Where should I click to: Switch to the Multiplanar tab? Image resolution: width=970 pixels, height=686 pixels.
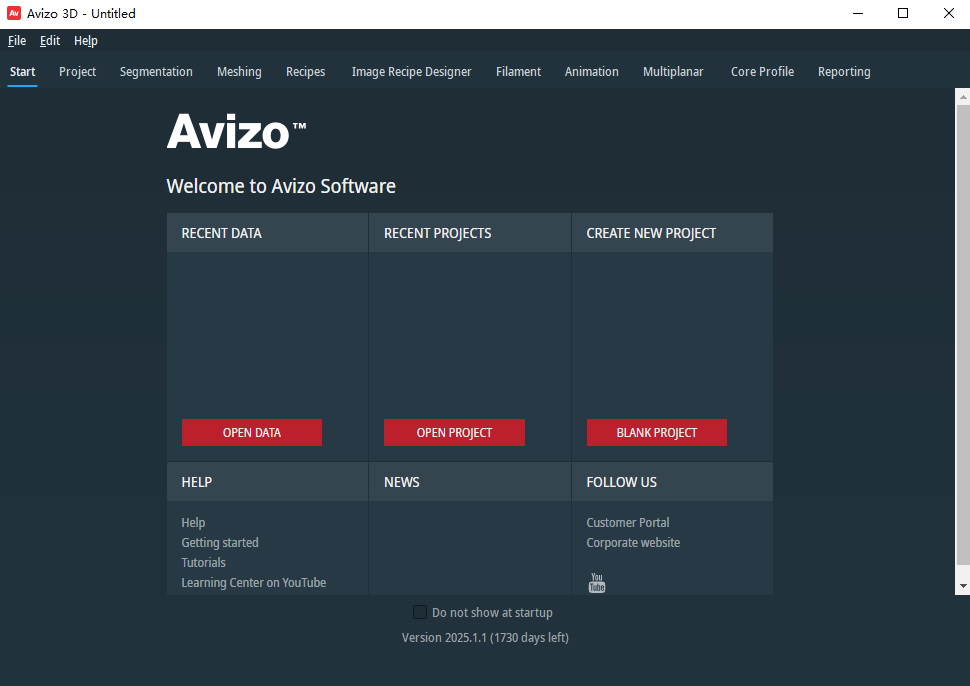pyautogui.click(x=673, y=72)
